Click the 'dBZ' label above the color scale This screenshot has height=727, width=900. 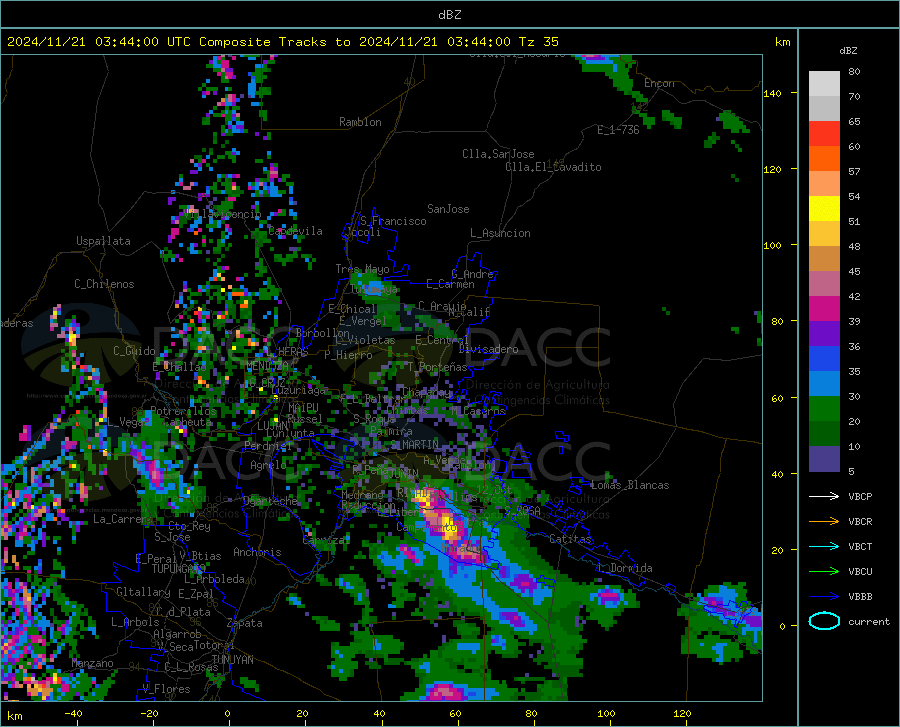coord(848,50)
